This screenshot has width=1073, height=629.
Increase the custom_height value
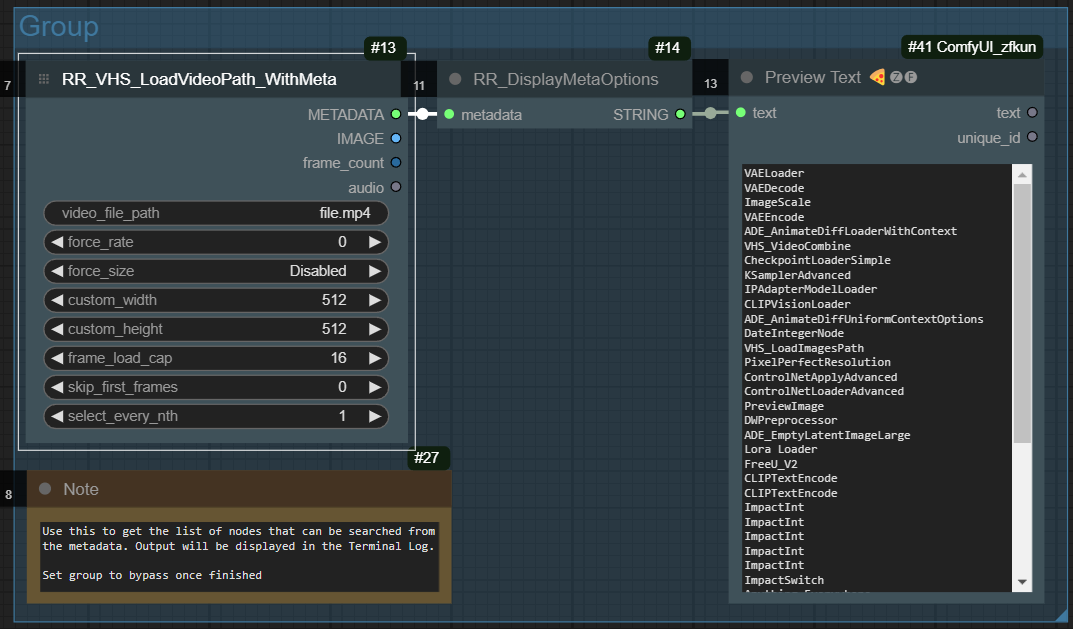374,329
